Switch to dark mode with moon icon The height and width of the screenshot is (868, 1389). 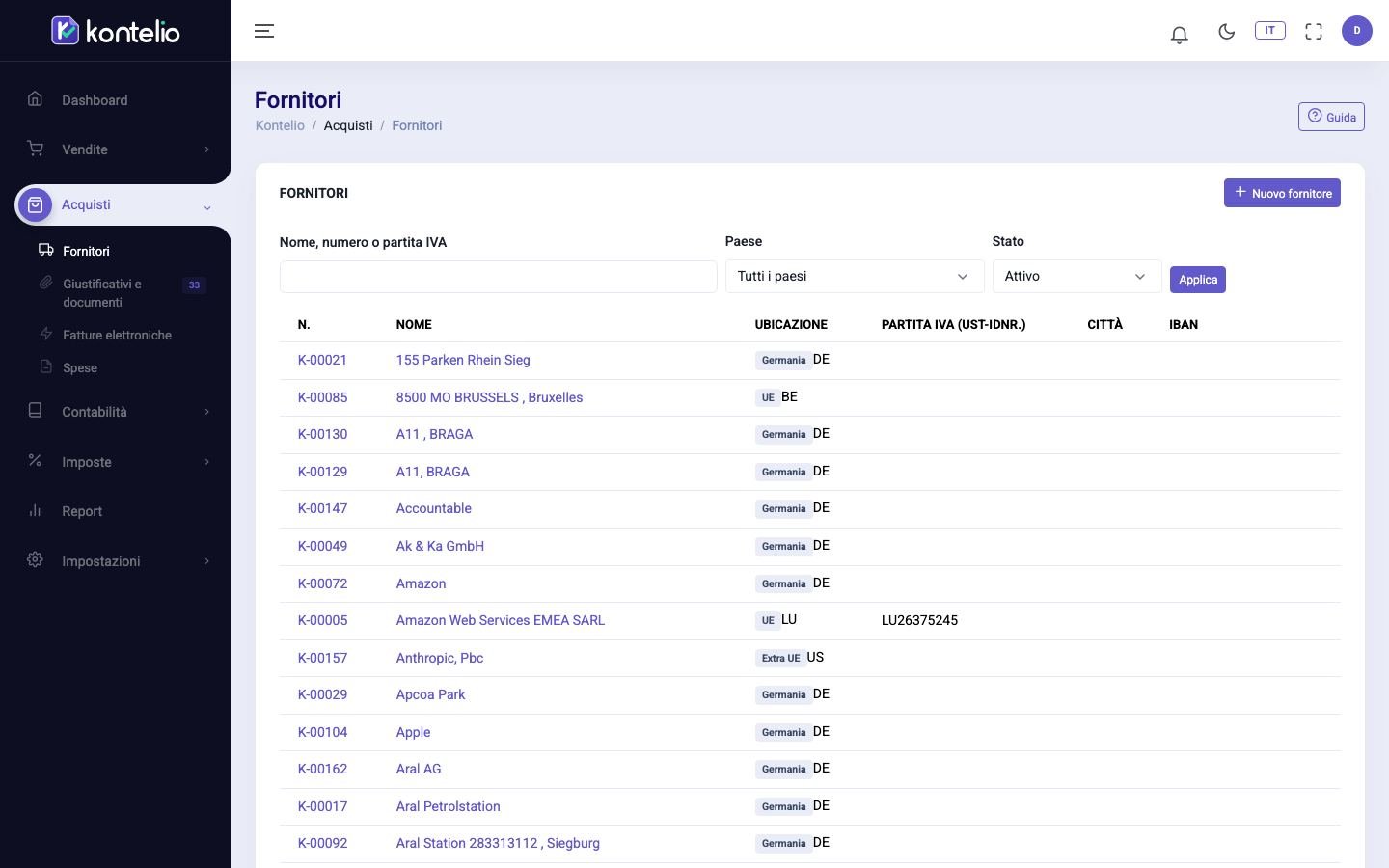[1227, 31]
